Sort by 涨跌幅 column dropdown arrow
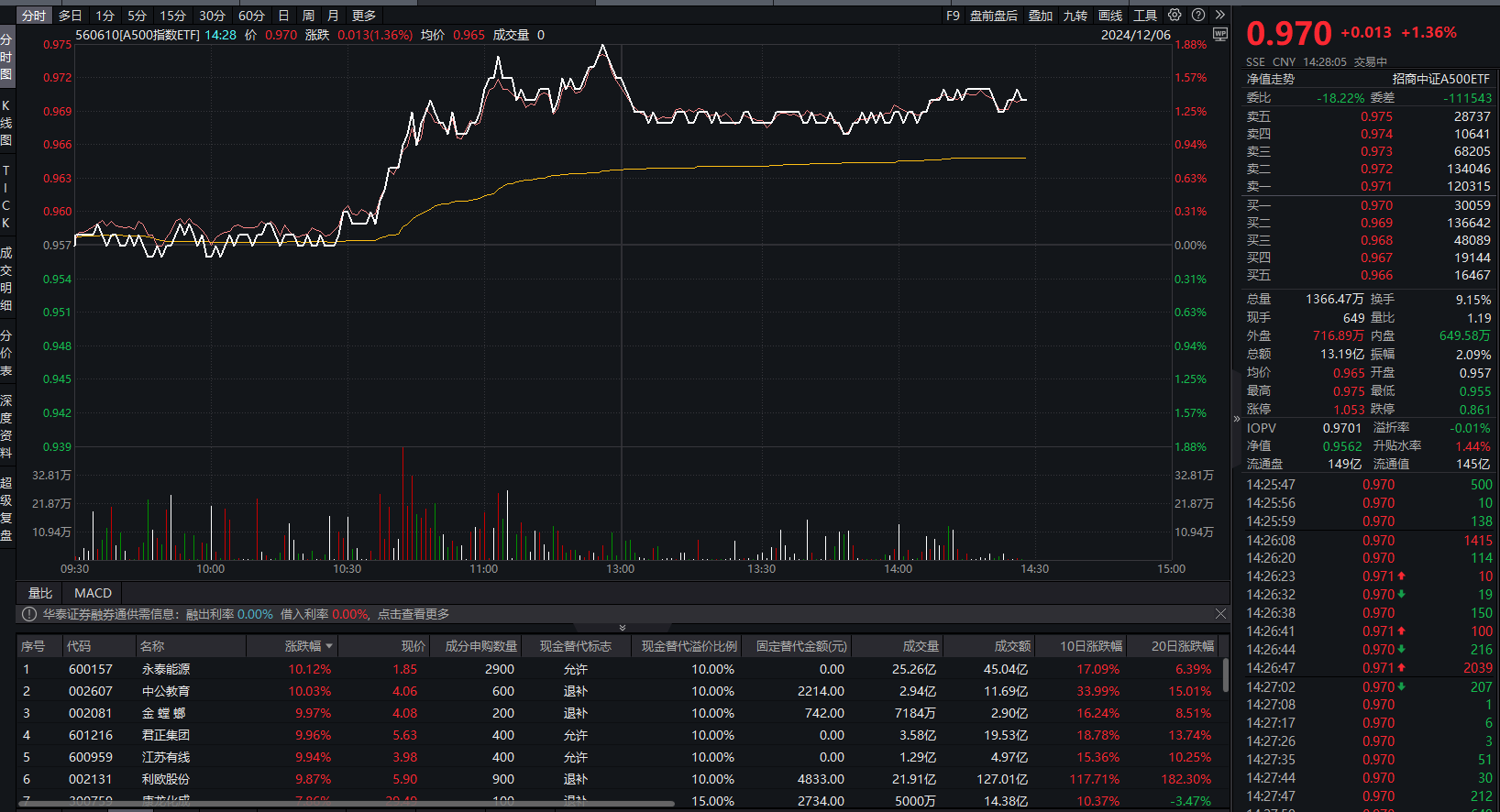The width and height of the screenshot is (1500, 812). tap(329, 646)
